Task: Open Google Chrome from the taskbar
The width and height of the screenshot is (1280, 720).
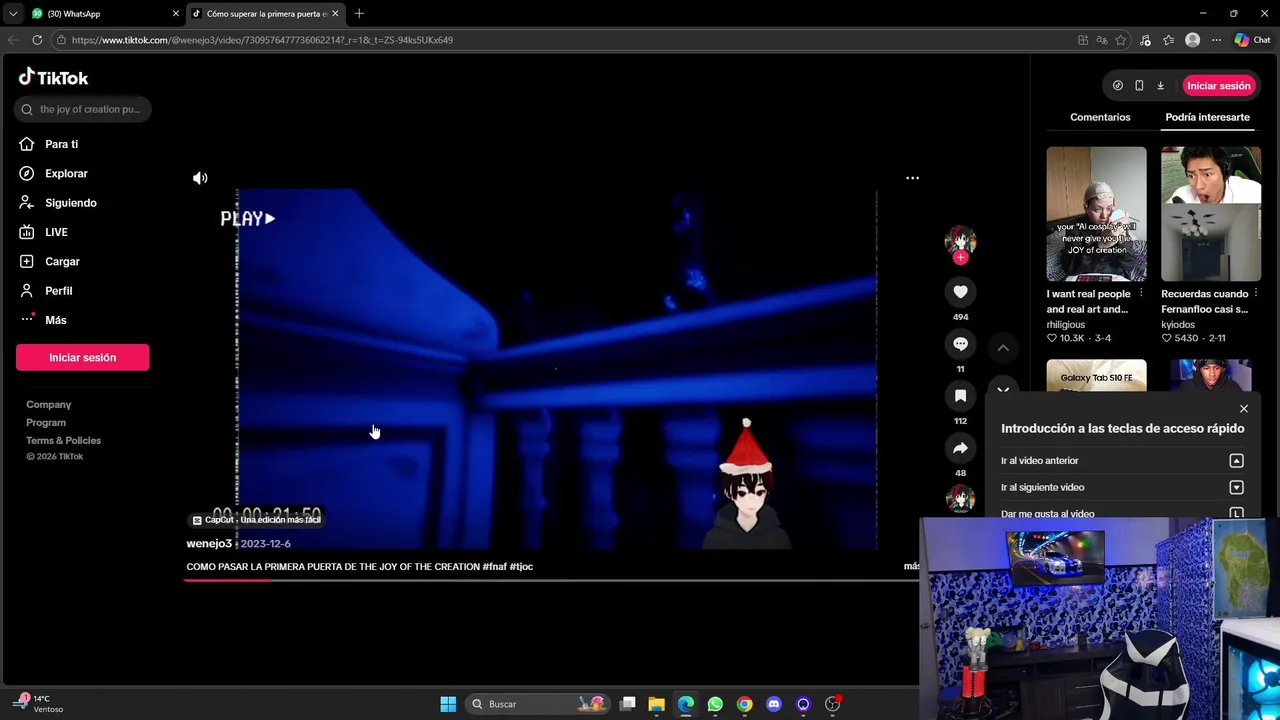Action: tap(744, 704)
